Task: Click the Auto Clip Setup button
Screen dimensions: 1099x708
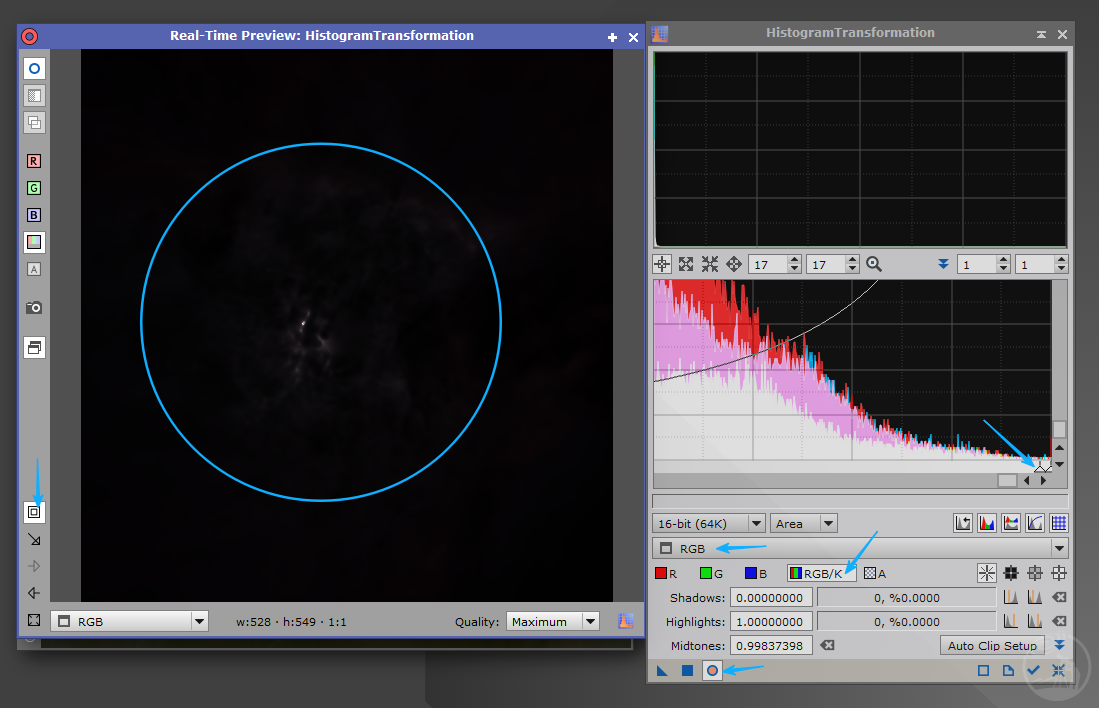Action: [x=992, y=646]
